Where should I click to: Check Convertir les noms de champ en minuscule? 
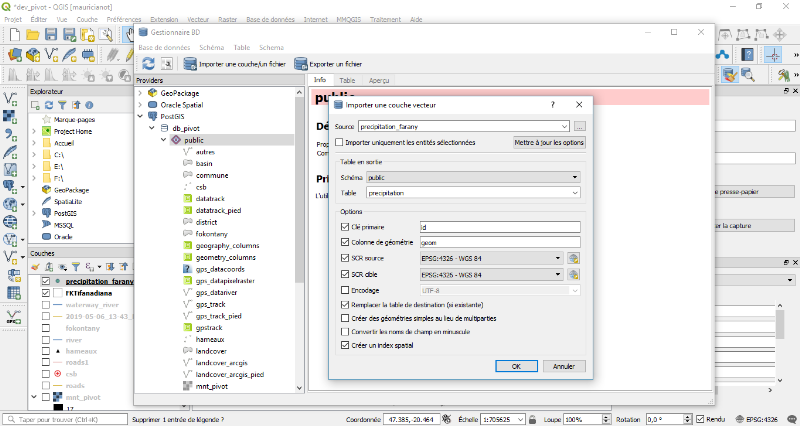346,331
